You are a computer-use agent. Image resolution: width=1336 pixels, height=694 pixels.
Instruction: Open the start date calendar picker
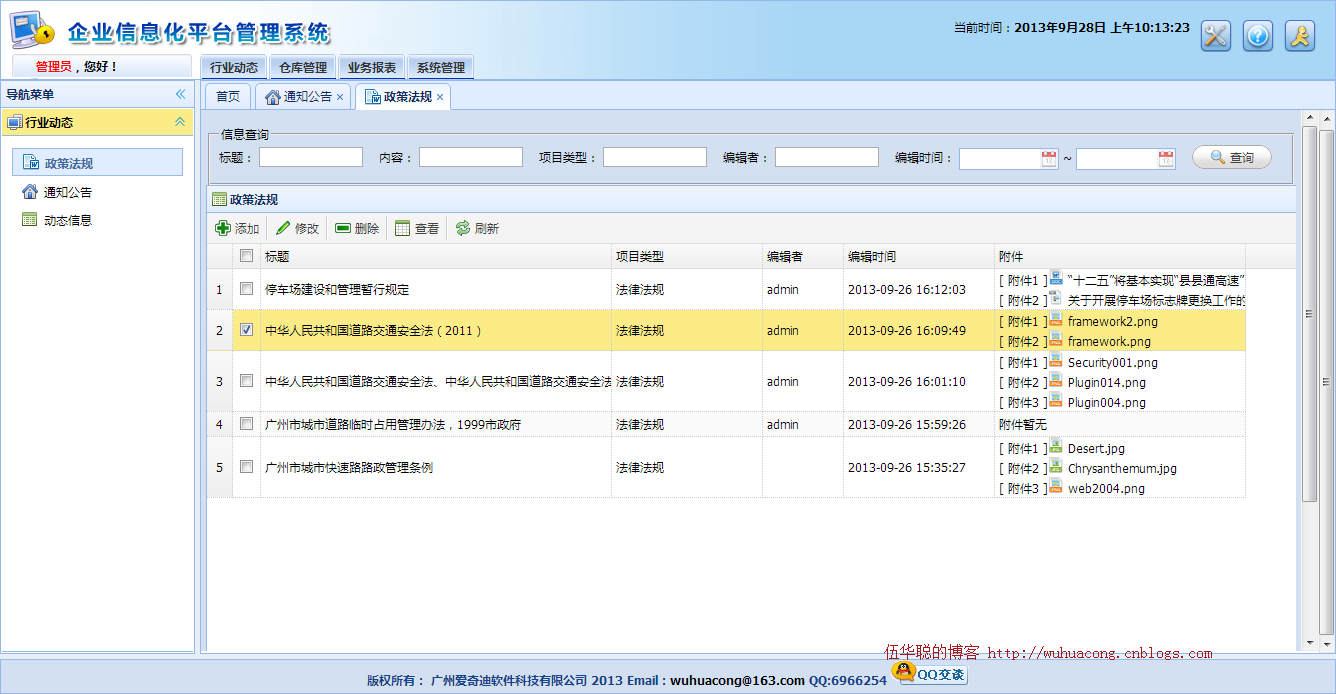1049,158
